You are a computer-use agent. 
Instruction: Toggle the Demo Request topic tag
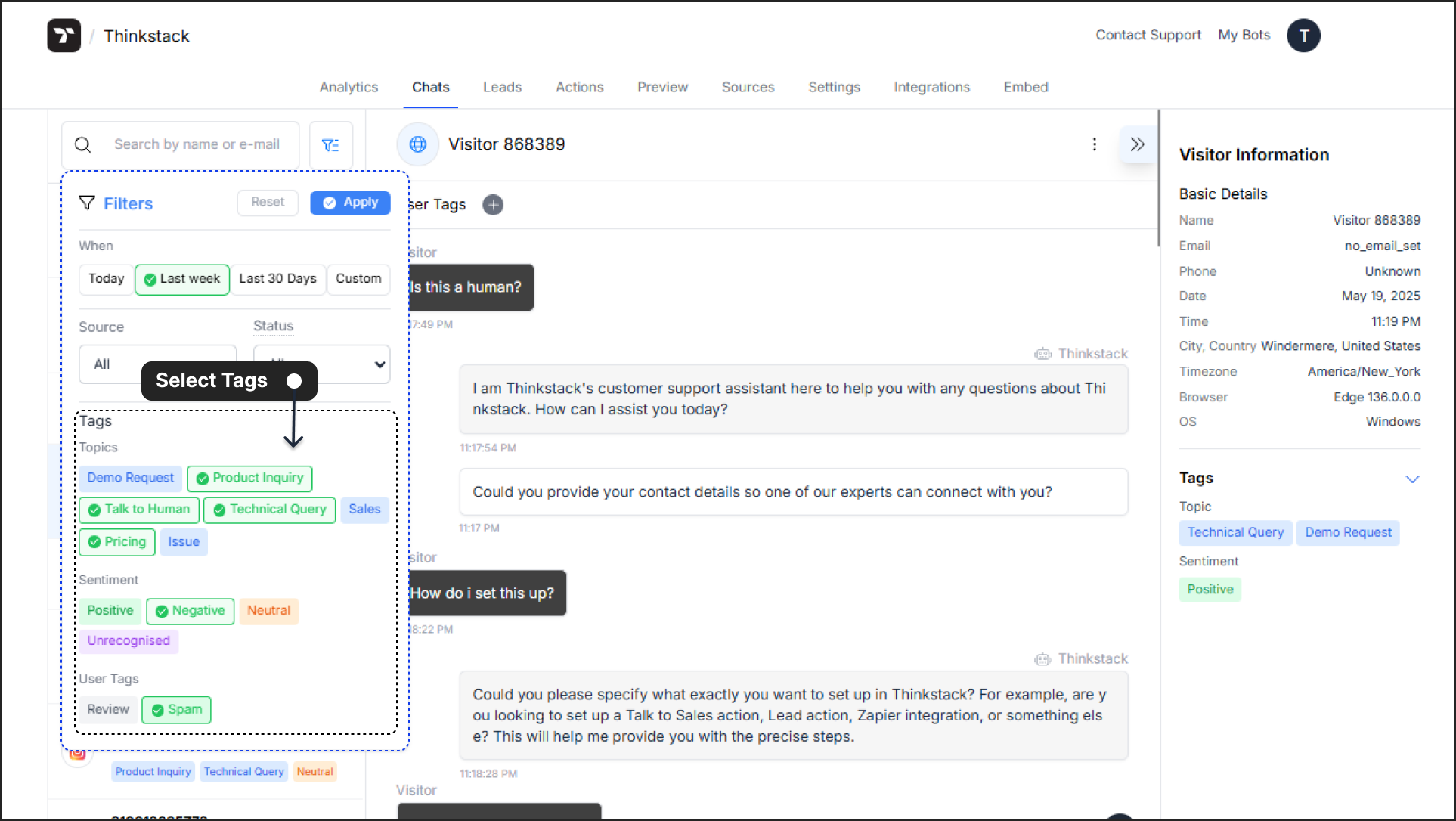pyautogui.click(x=130, y=478)
